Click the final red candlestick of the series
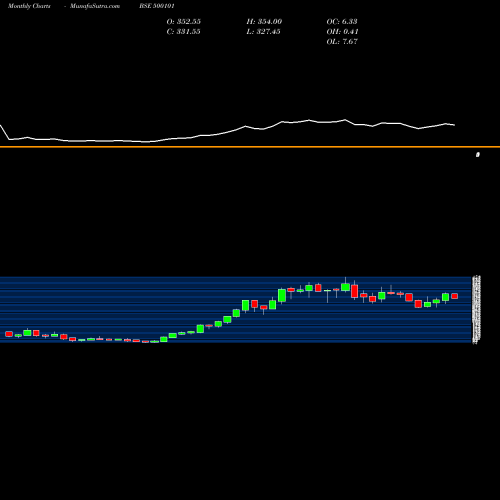The image size is (500, 500). tap(455, 296)
